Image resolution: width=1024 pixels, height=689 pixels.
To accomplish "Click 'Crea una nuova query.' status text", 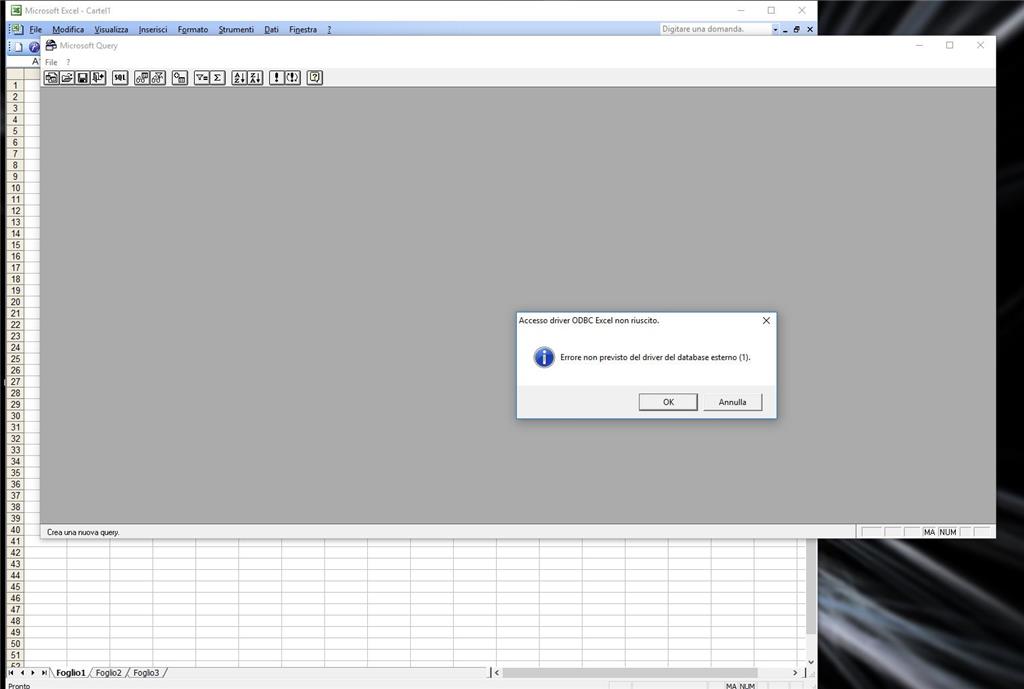I will pos(83,532).
